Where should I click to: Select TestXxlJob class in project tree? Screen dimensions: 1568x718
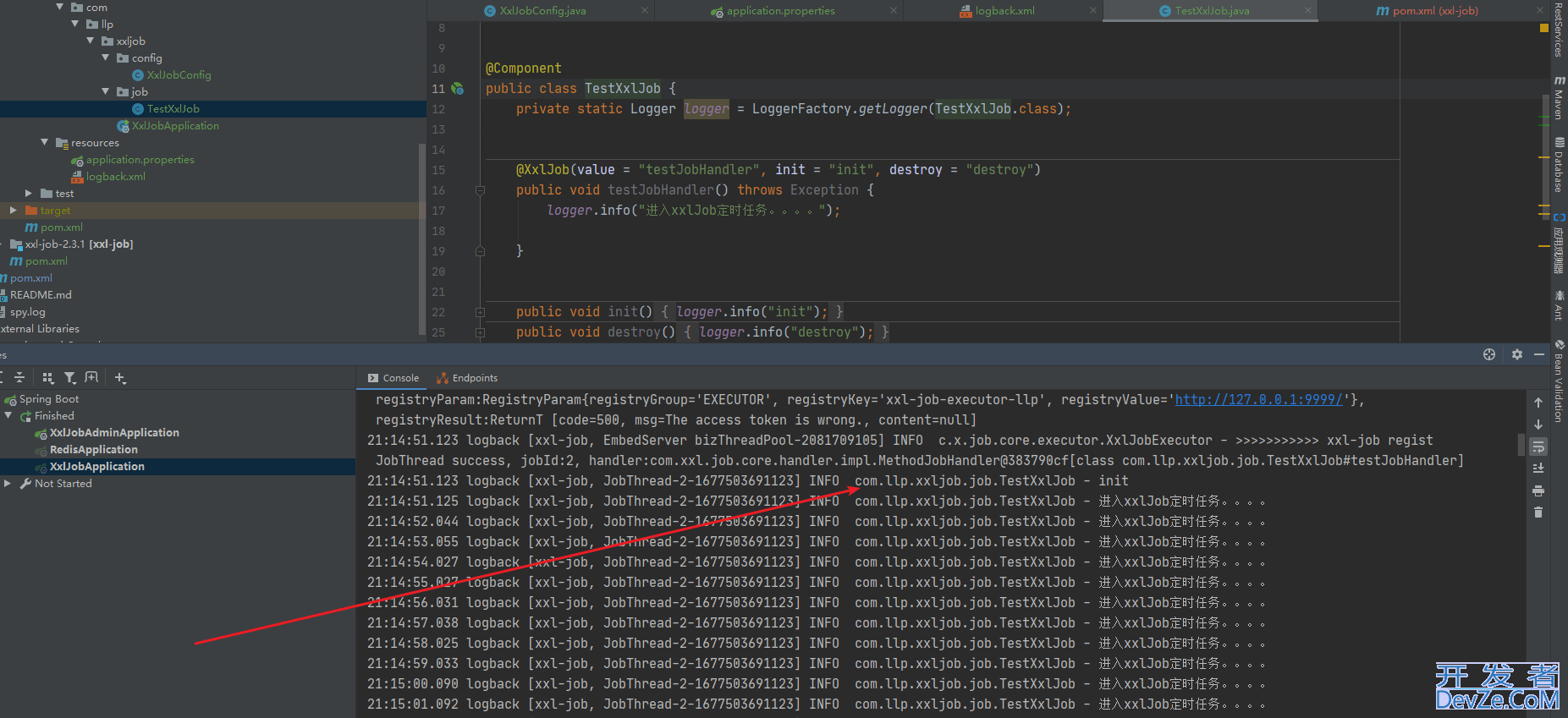(173, 108)
